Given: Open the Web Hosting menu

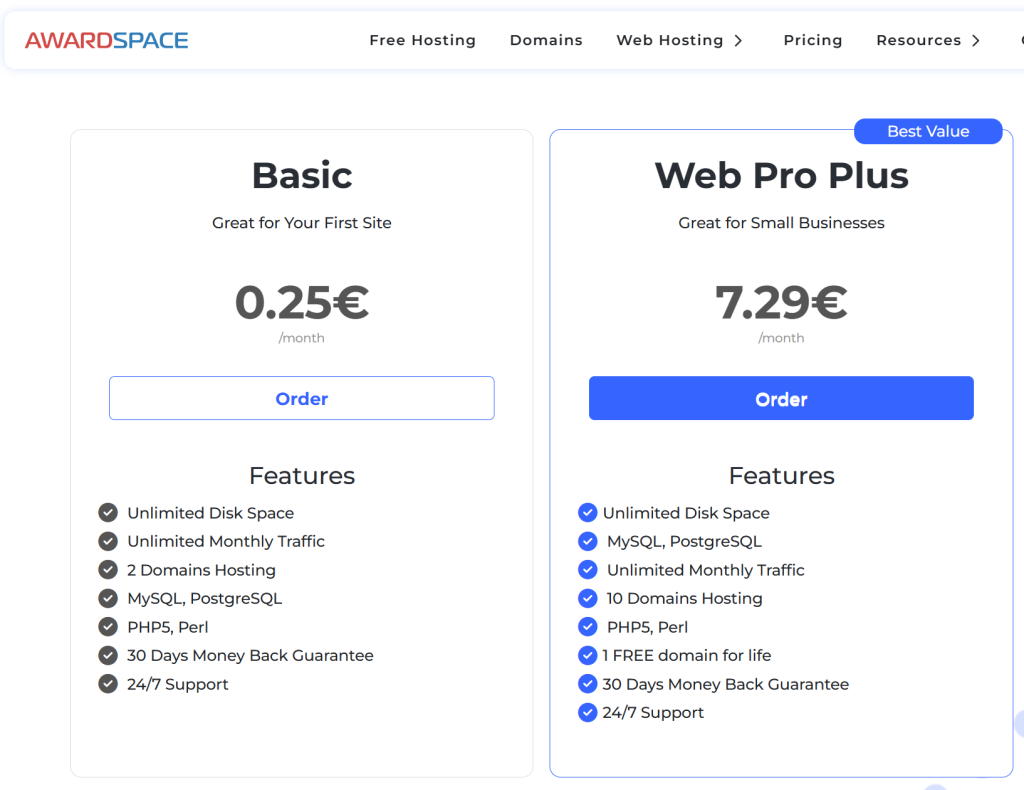Looking at the screenshot, I should click(x=670, y=40).
